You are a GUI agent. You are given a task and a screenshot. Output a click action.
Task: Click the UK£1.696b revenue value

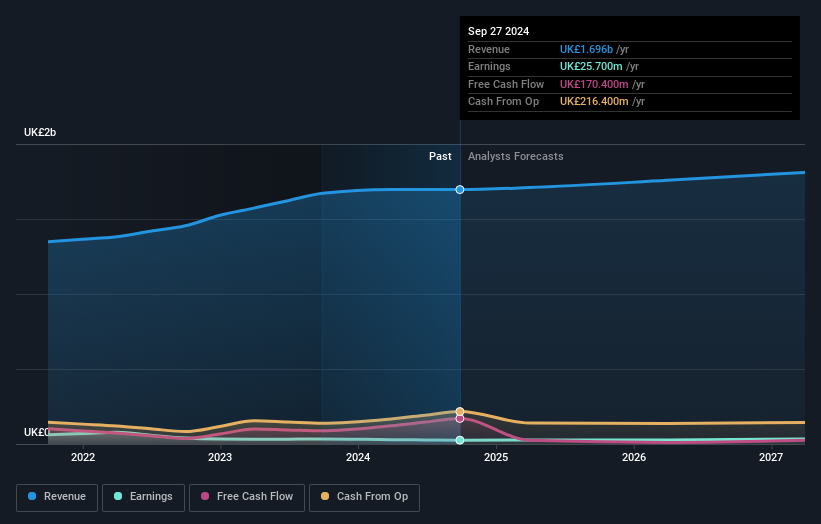click(586, 49)
